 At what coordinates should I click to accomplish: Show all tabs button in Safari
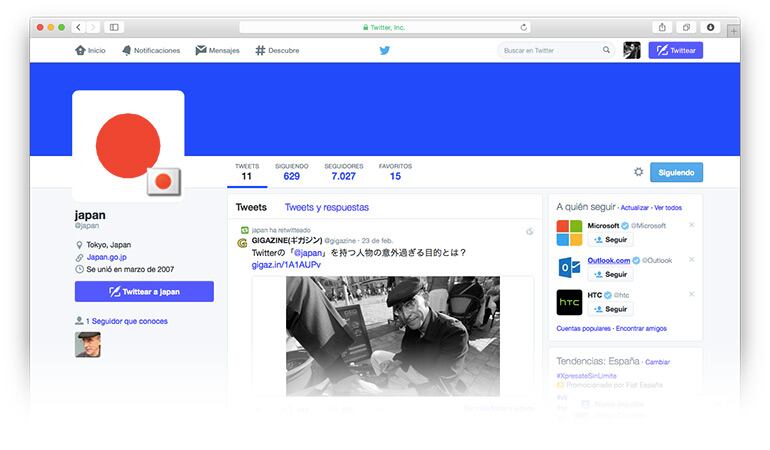click(x=686, y=28)
